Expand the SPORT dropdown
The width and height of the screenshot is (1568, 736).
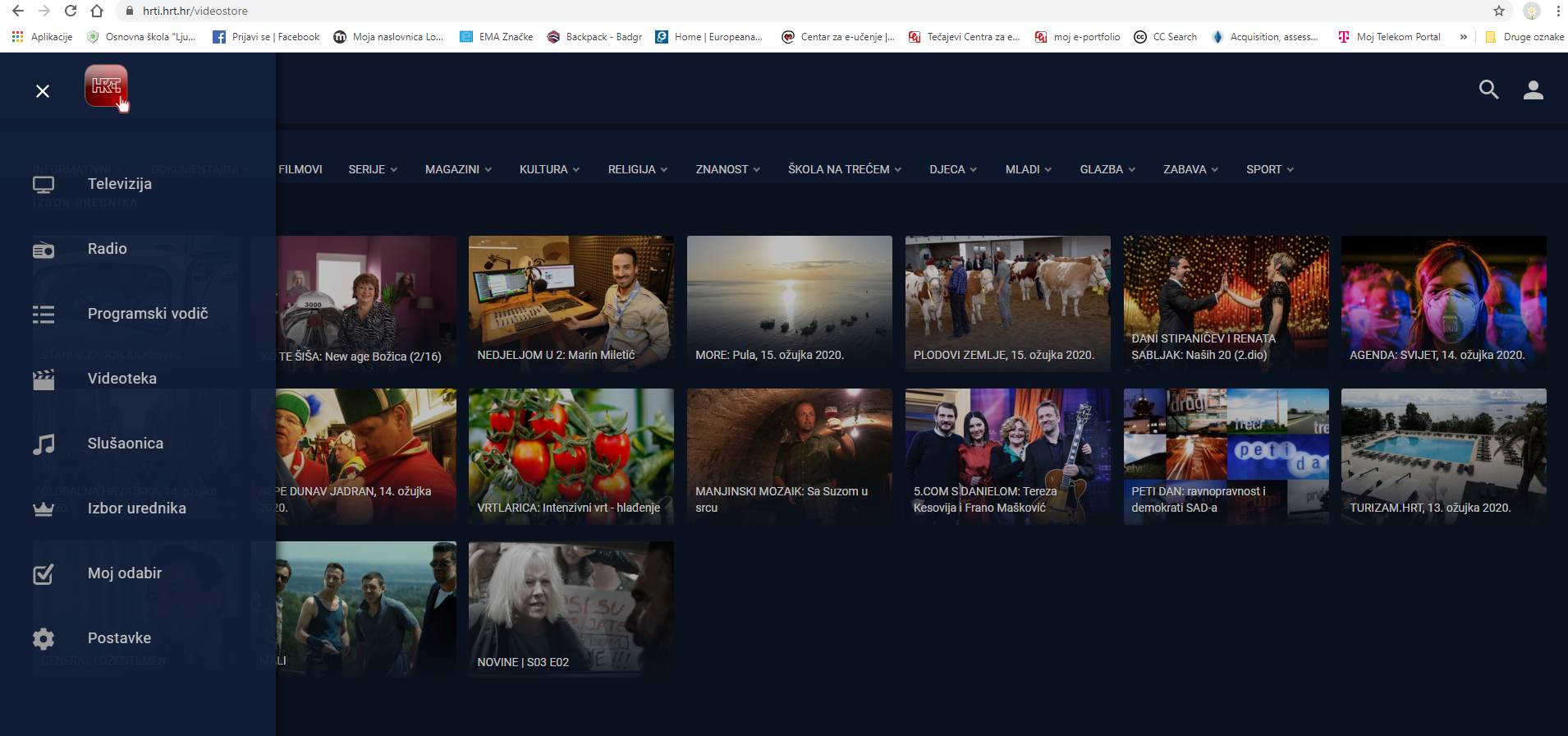pos(1270,169)
